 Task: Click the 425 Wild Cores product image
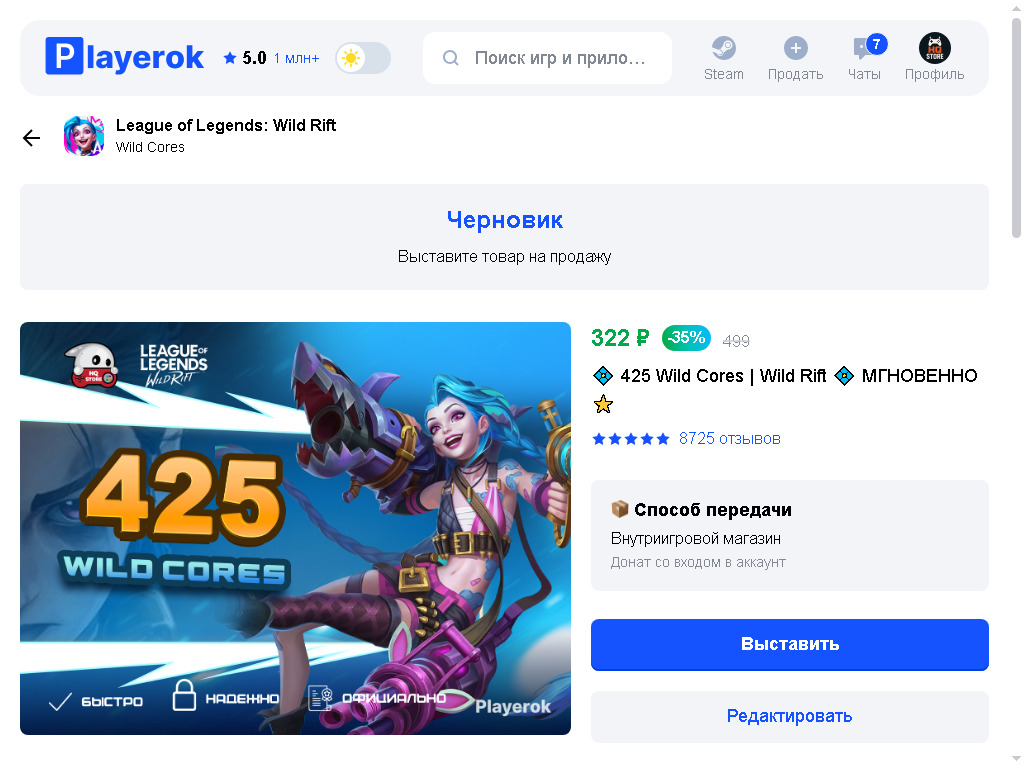coord(295,528)
